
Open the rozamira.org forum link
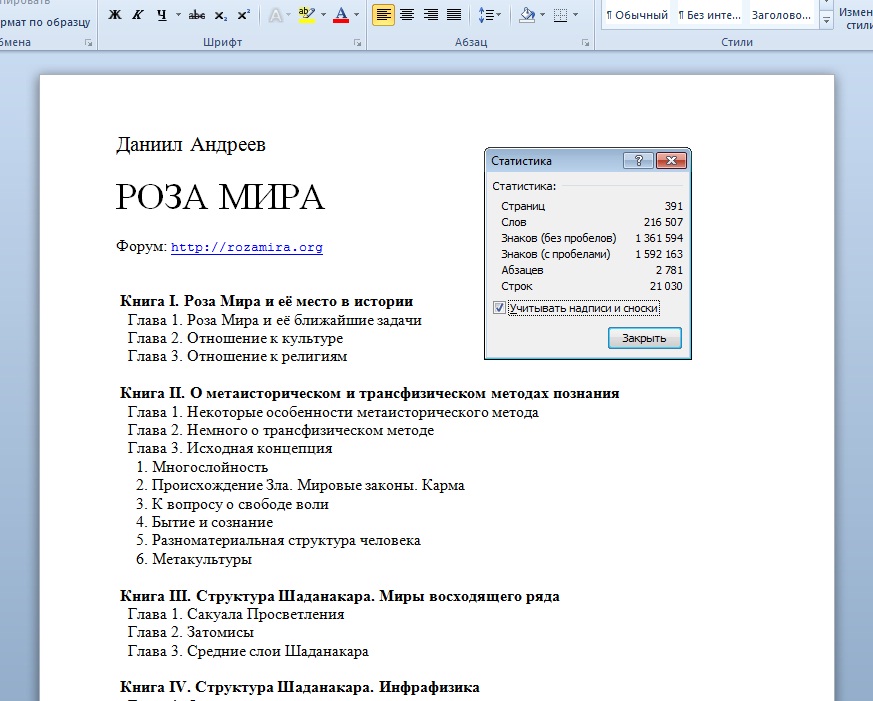[247, 247]
